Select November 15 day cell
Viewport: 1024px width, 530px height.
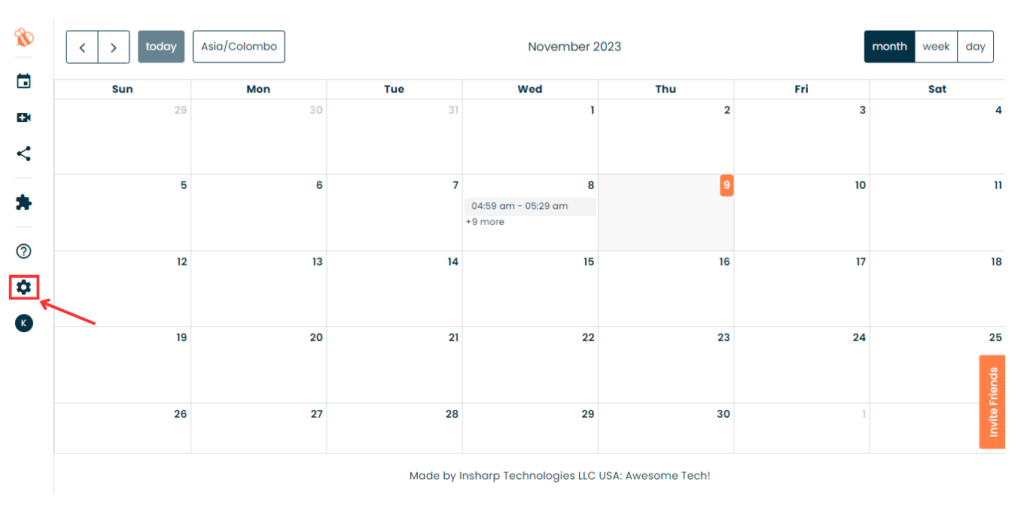(530, 288)
